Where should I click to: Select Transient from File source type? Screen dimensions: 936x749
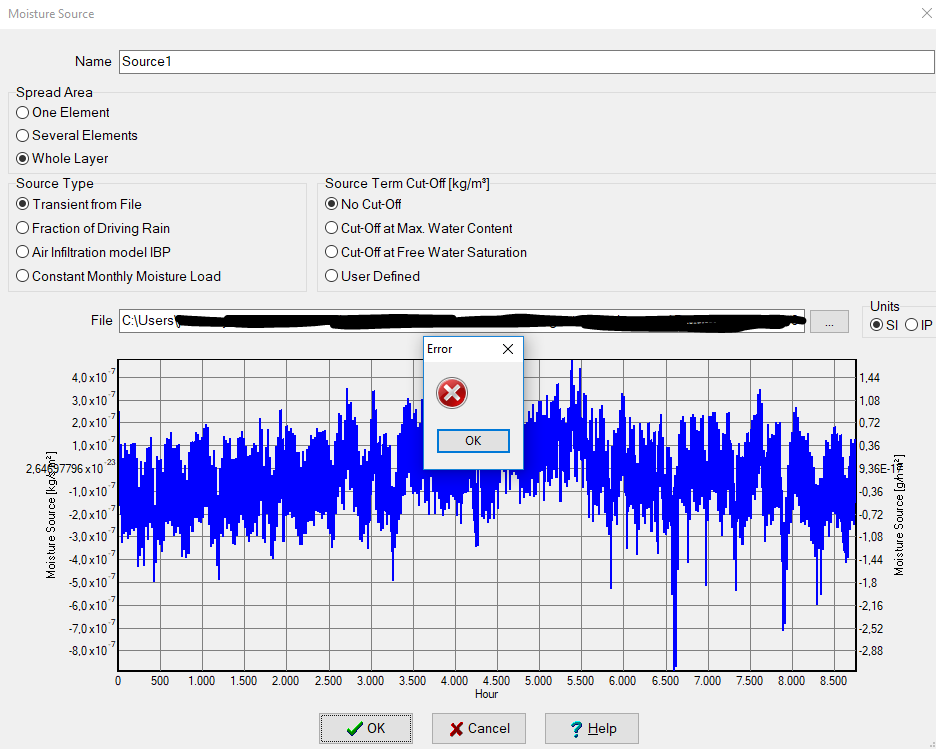[x=23, y=205]
